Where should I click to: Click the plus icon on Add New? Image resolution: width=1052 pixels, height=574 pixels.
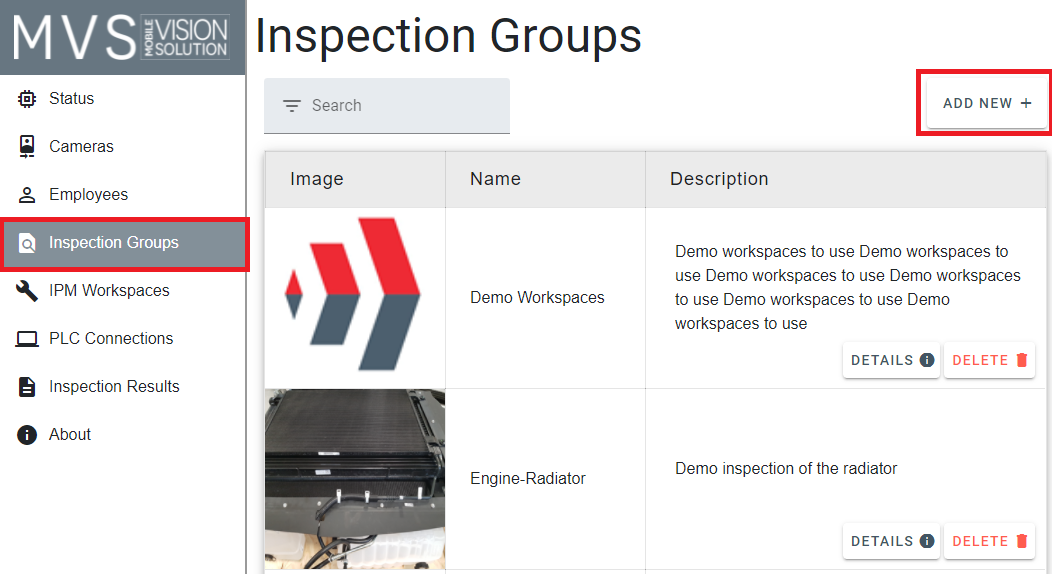point(1026,103)
